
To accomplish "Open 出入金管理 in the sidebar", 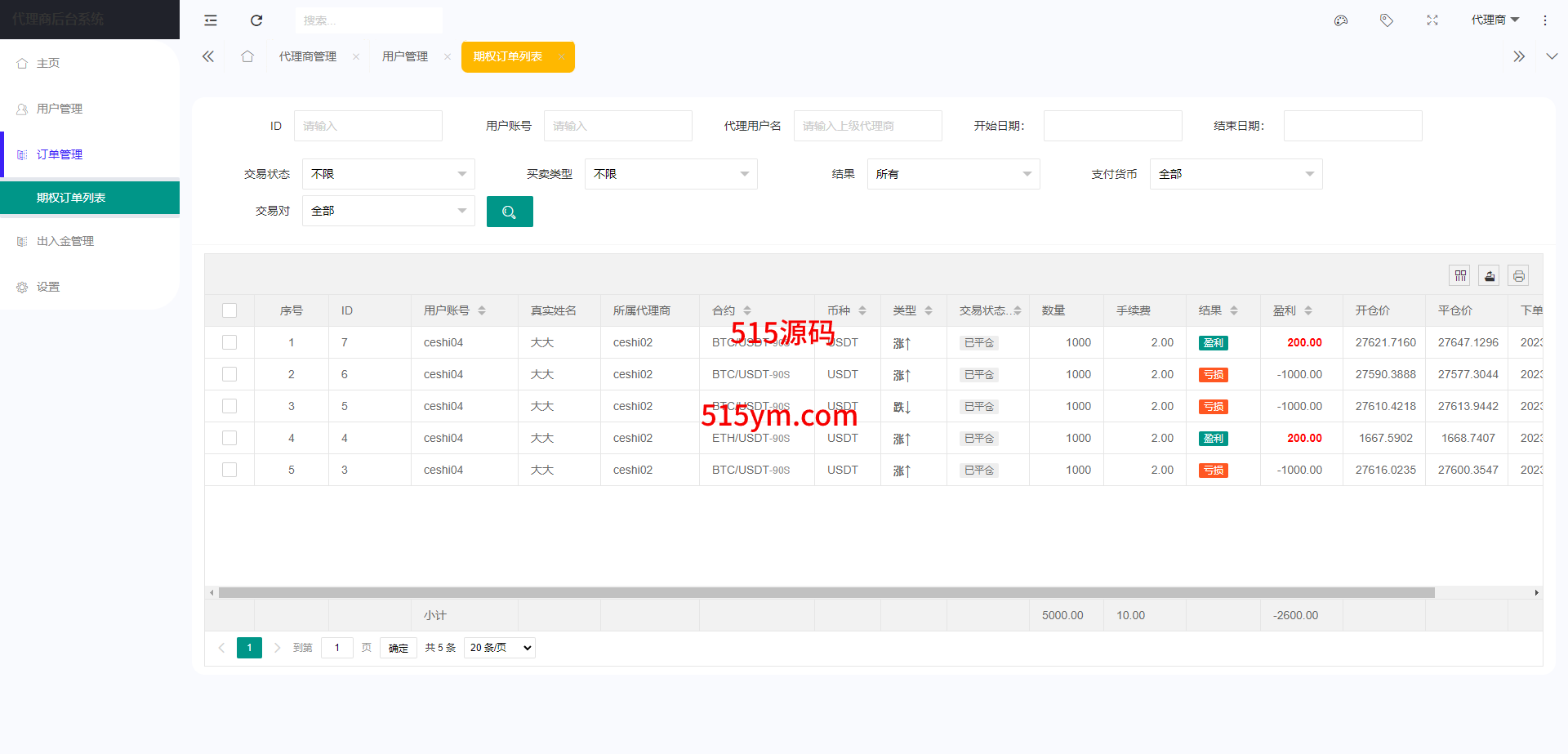I will pos(65,241).
